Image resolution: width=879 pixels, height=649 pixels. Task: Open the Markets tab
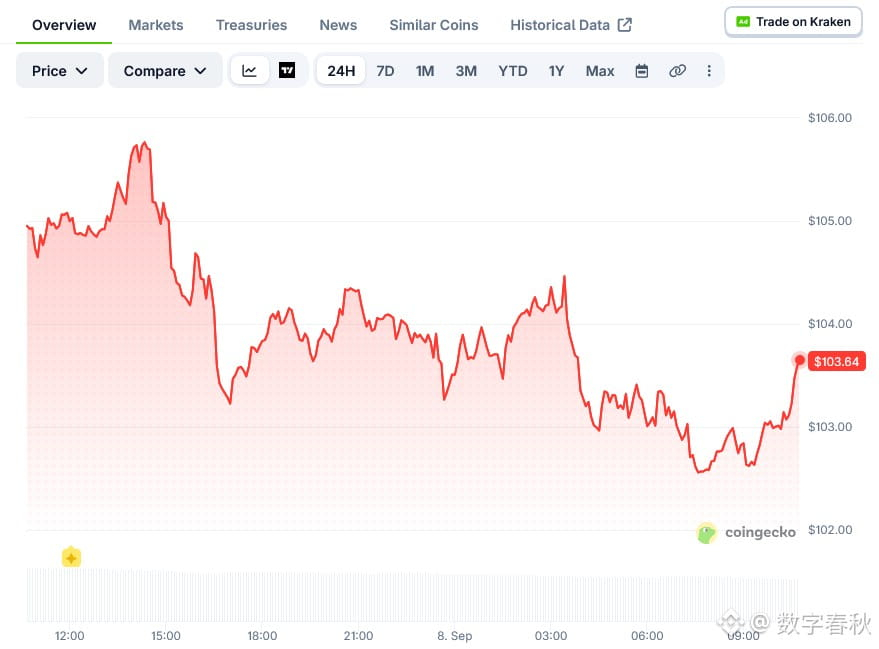click(x=156, y=25)
